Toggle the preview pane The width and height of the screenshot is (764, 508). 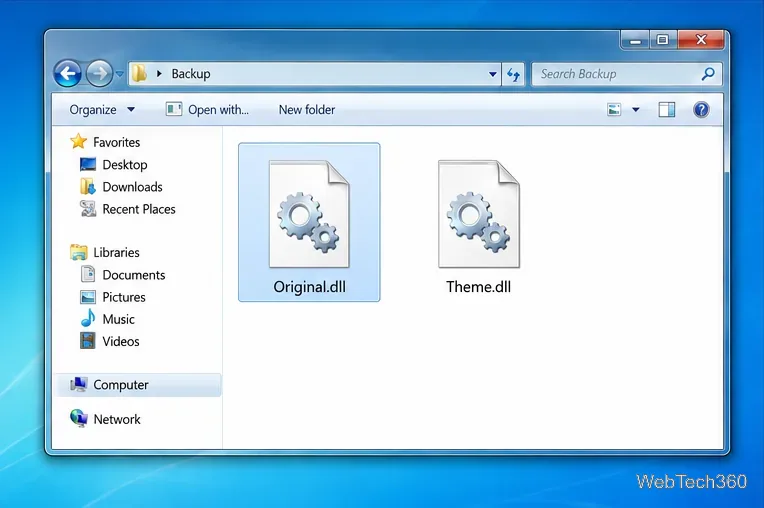pos(667,110)
